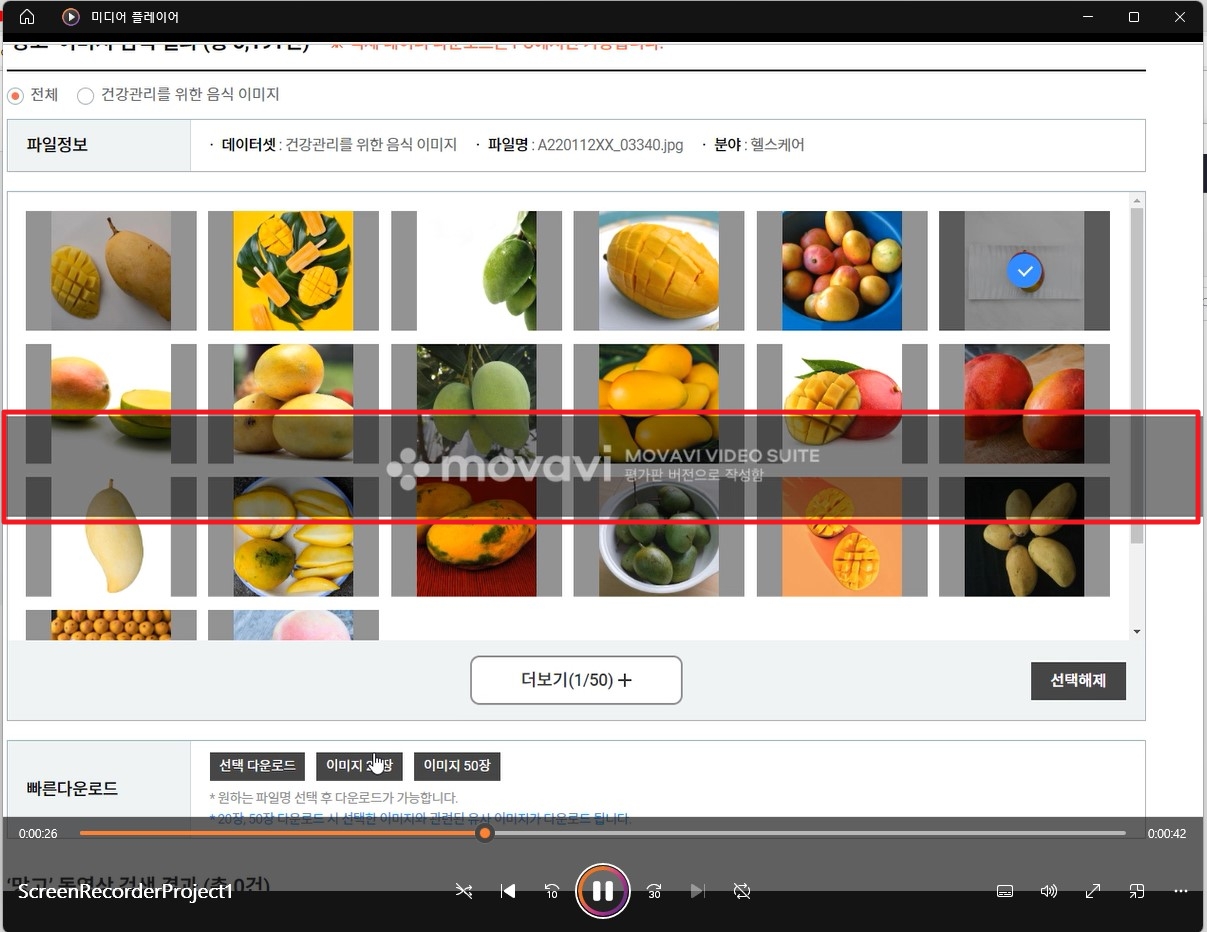Select the mango popsicles on yellow background thumbnail
Viewport: 1207px width, 932px height.
(x=293, y=271)
